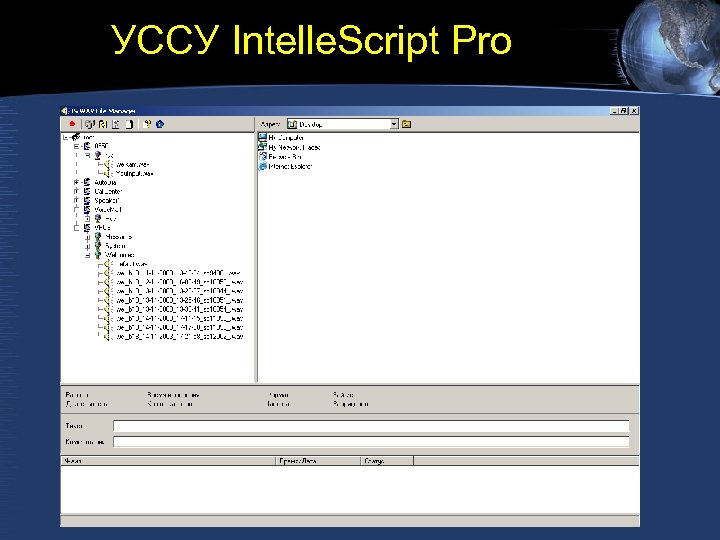Screen dimensions: 720x540
Task: Select the Speaker tree item
Action: pos(106,200)
